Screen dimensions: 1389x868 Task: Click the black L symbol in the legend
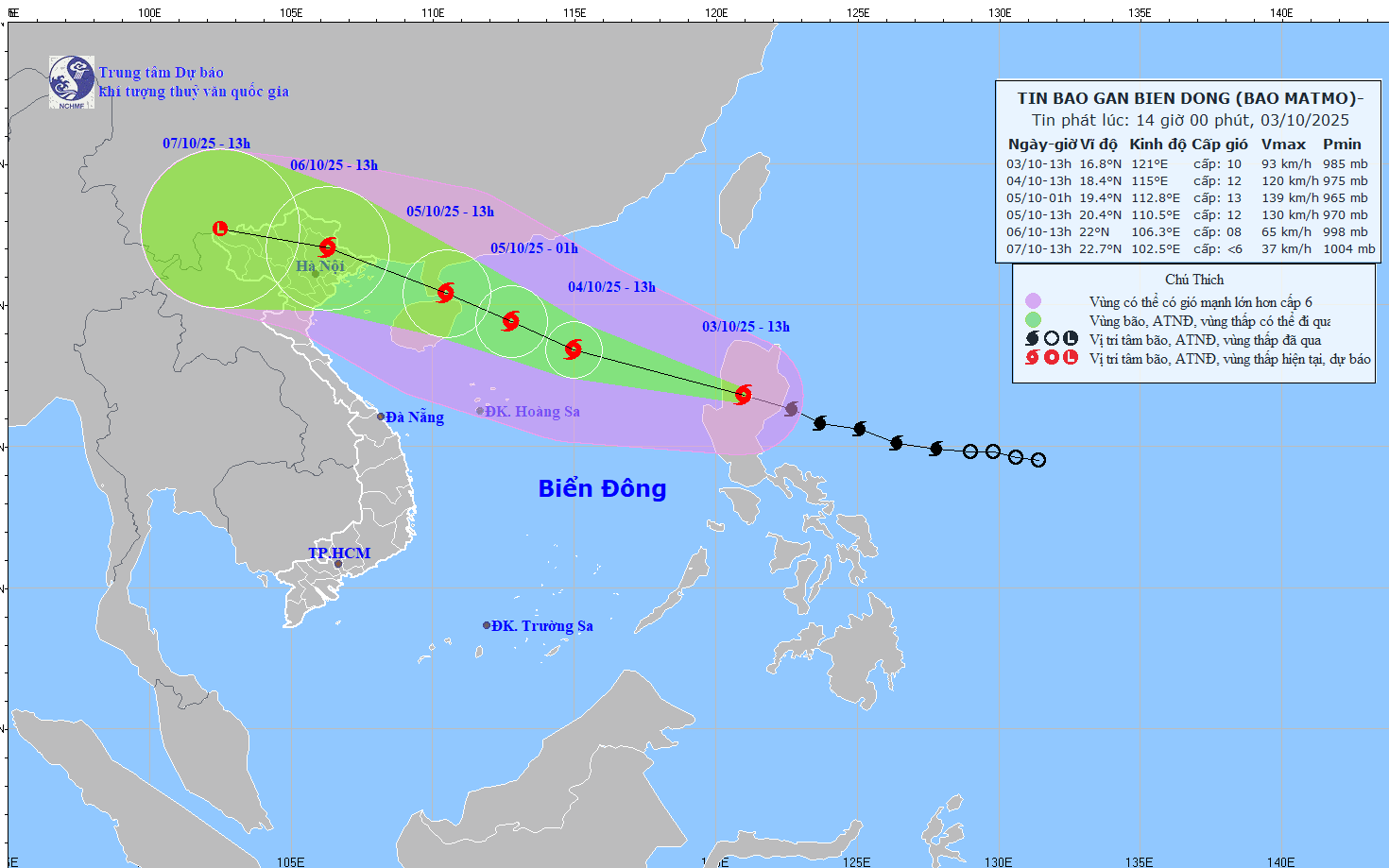(x=1071, y=339)
